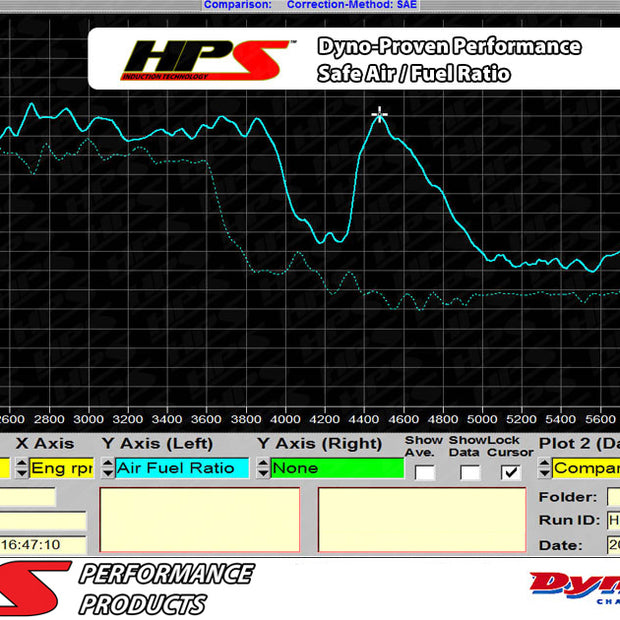Click the 'X Axis' label
The height and width of the screenshot is (620, 620).
click(45, 444)
